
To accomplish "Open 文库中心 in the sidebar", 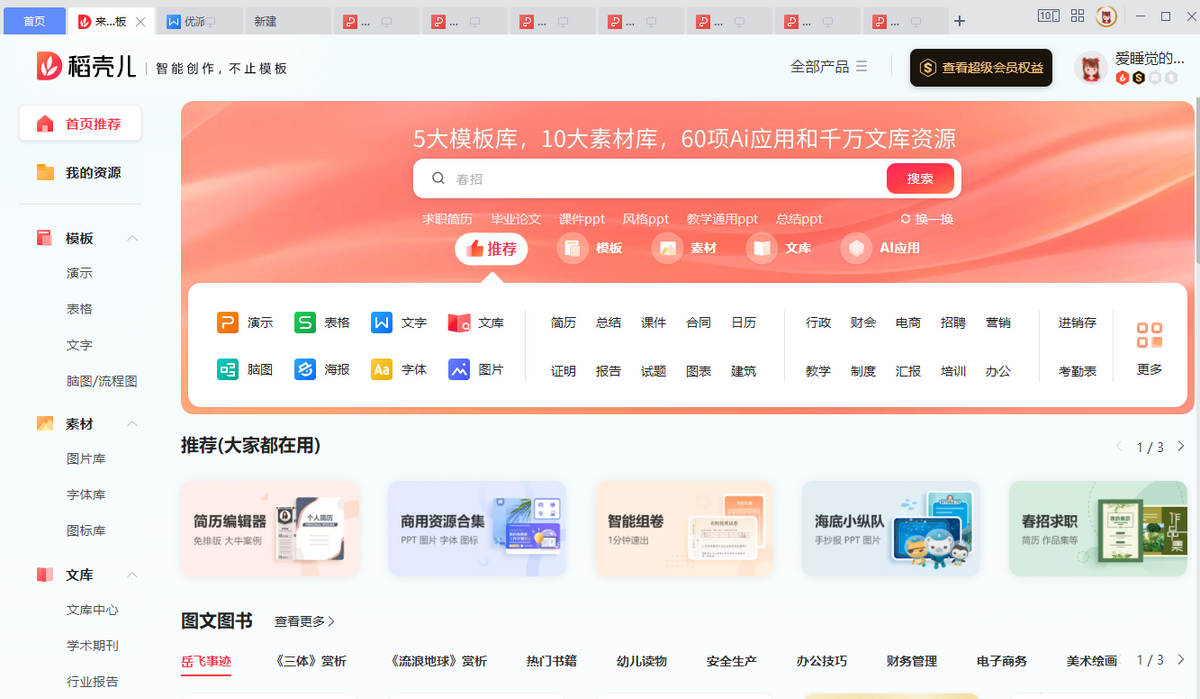I will [93, 610].
